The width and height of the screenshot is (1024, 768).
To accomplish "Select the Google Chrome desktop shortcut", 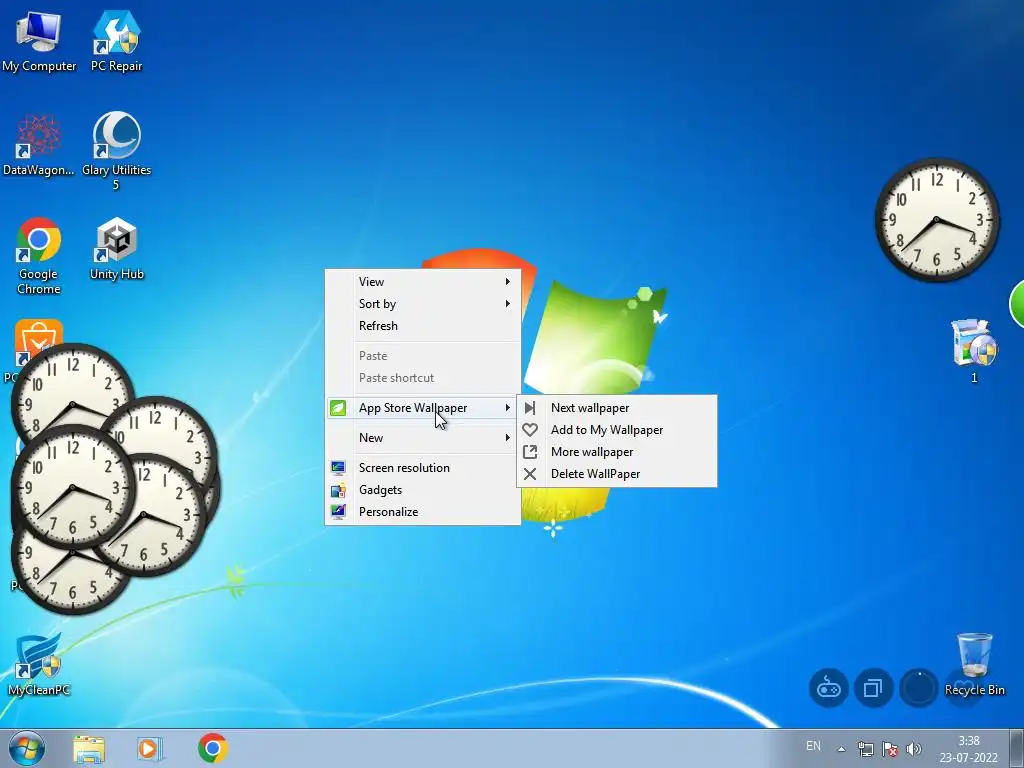I will tap(39, 256).
